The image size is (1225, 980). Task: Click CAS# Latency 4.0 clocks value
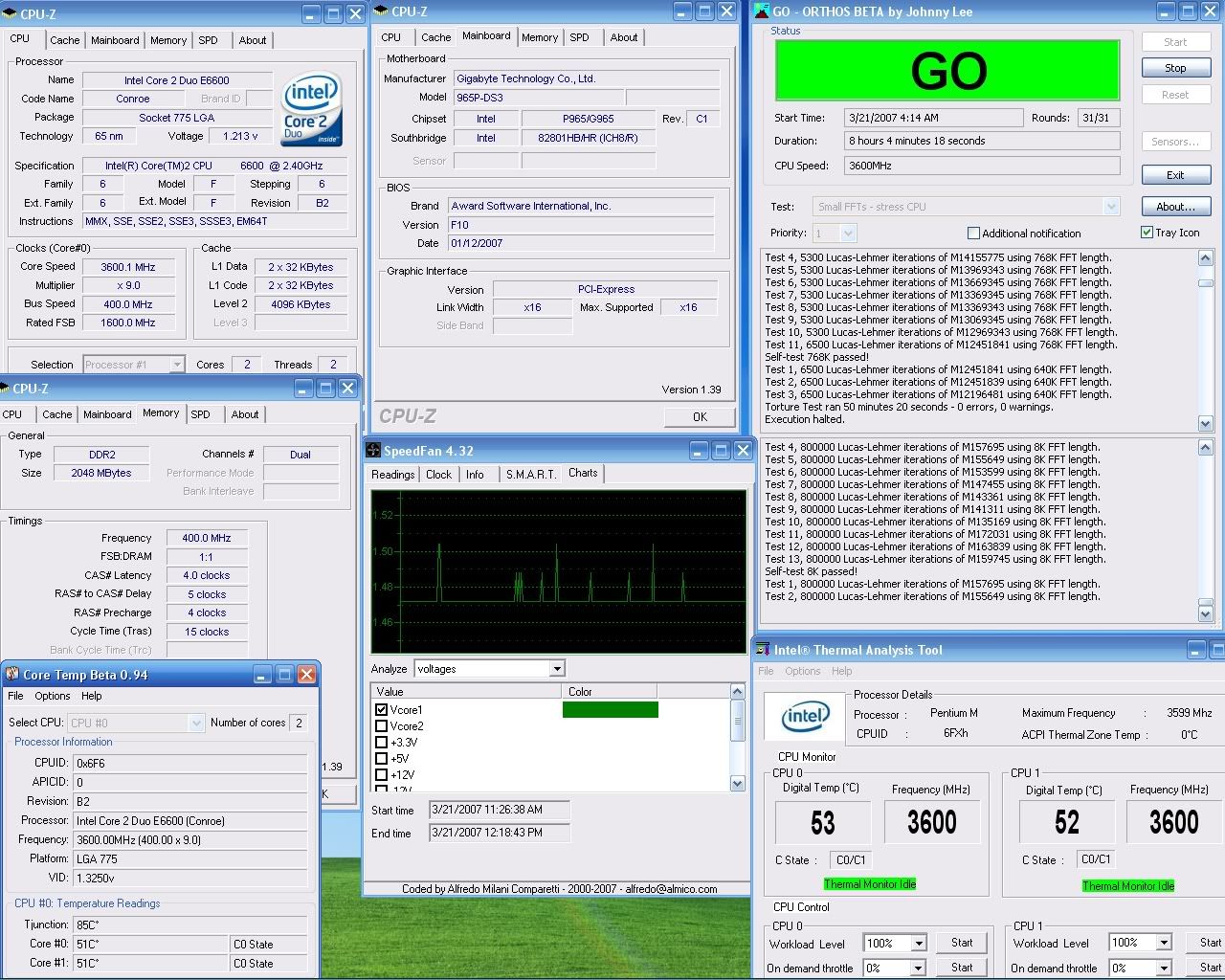[x=207, y=575]
